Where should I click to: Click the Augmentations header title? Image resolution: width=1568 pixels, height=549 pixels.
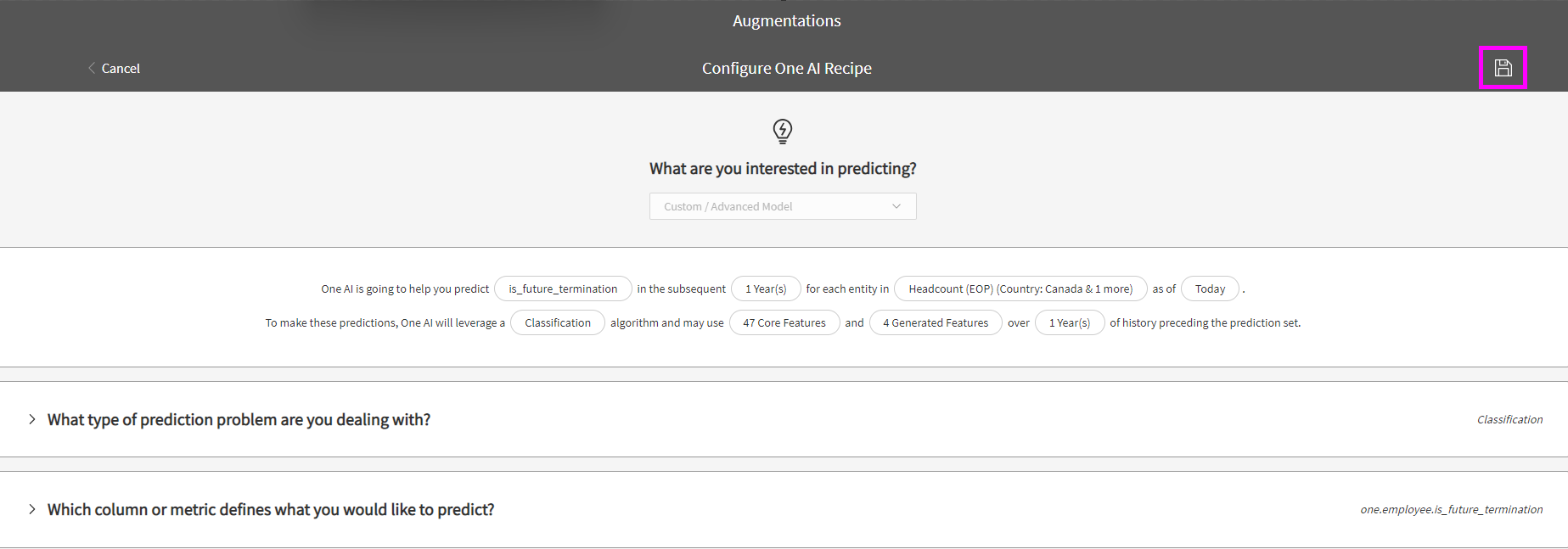click(786, 21)
